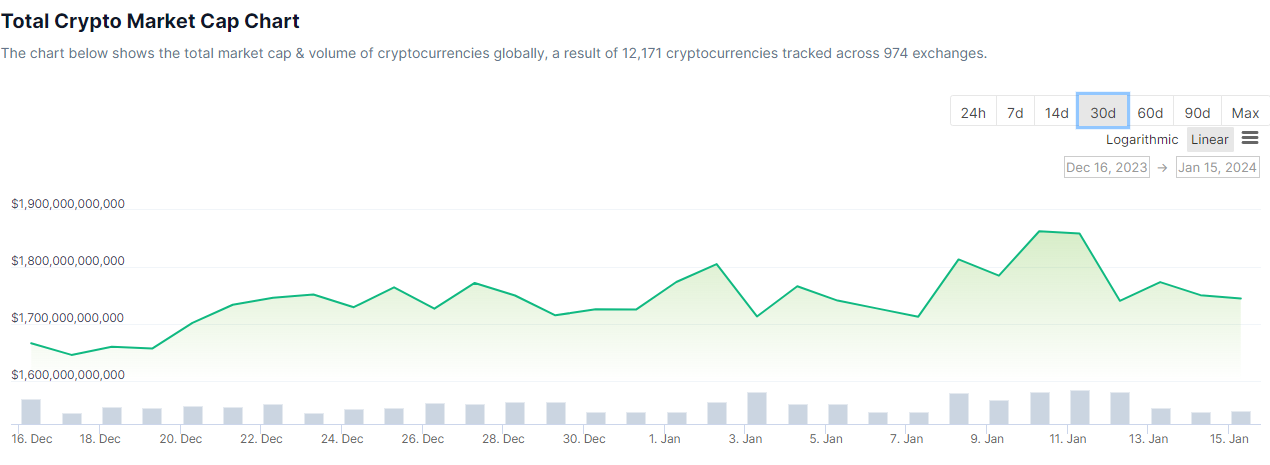
Task: Click the Total Crypto Market Cap Chart heading
Action: click(x=150, y=21)
